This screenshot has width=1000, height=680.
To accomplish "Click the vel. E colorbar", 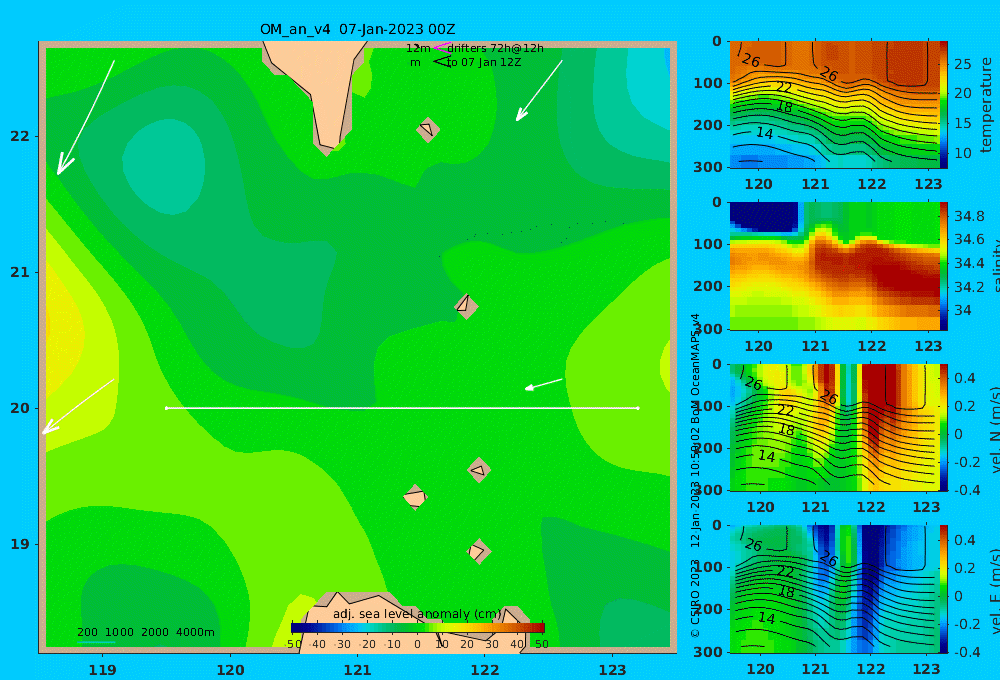I will 944,589.
